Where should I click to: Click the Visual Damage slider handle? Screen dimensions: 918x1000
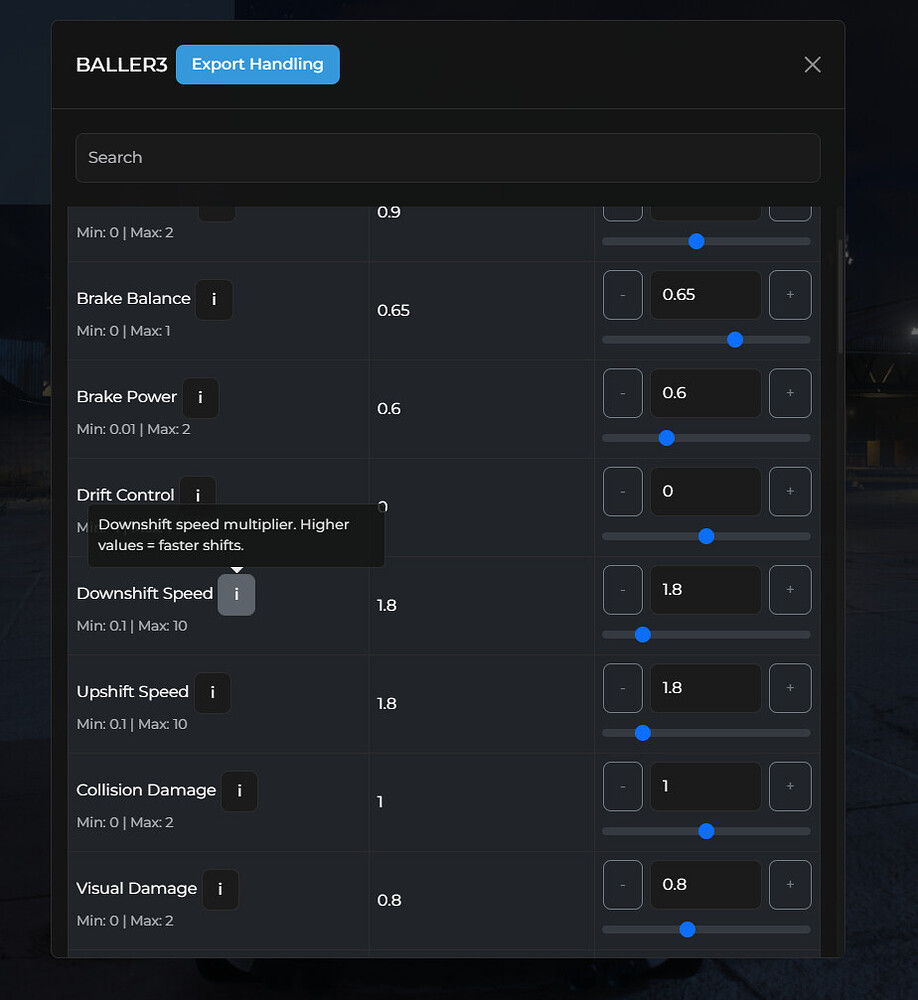686,929
